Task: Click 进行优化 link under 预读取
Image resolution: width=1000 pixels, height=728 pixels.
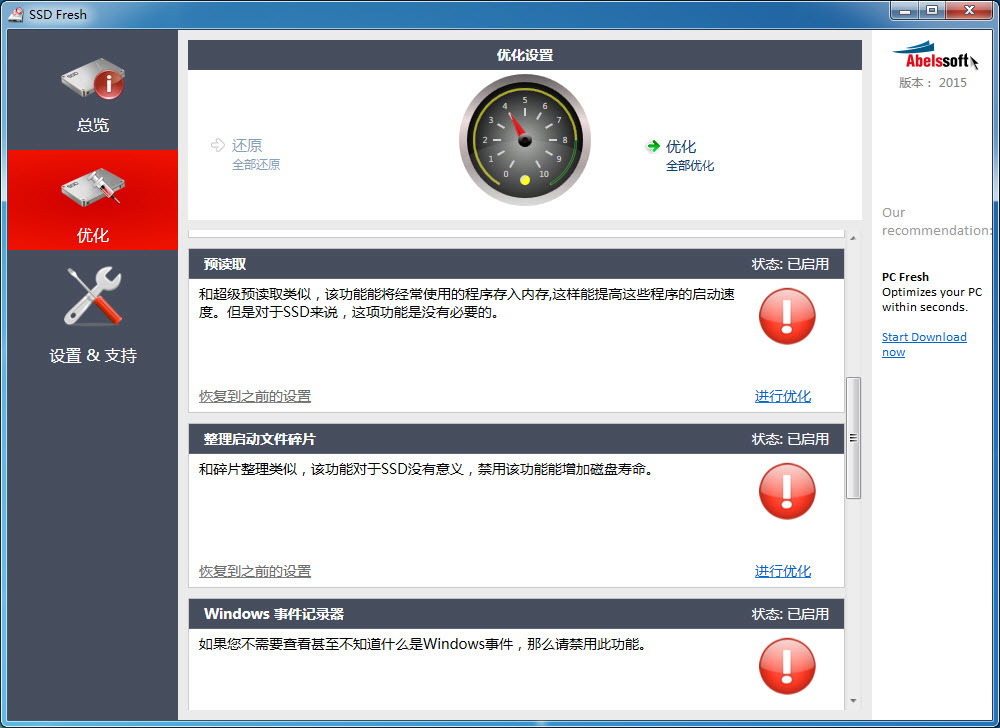Action: click(x=782, y=396)
